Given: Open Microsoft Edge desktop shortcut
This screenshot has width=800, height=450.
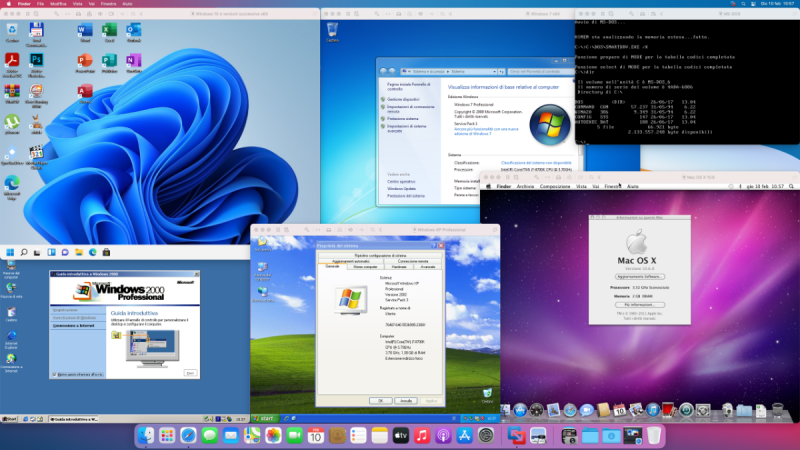Looking at the screenshot, I should (x=12, y=184).
